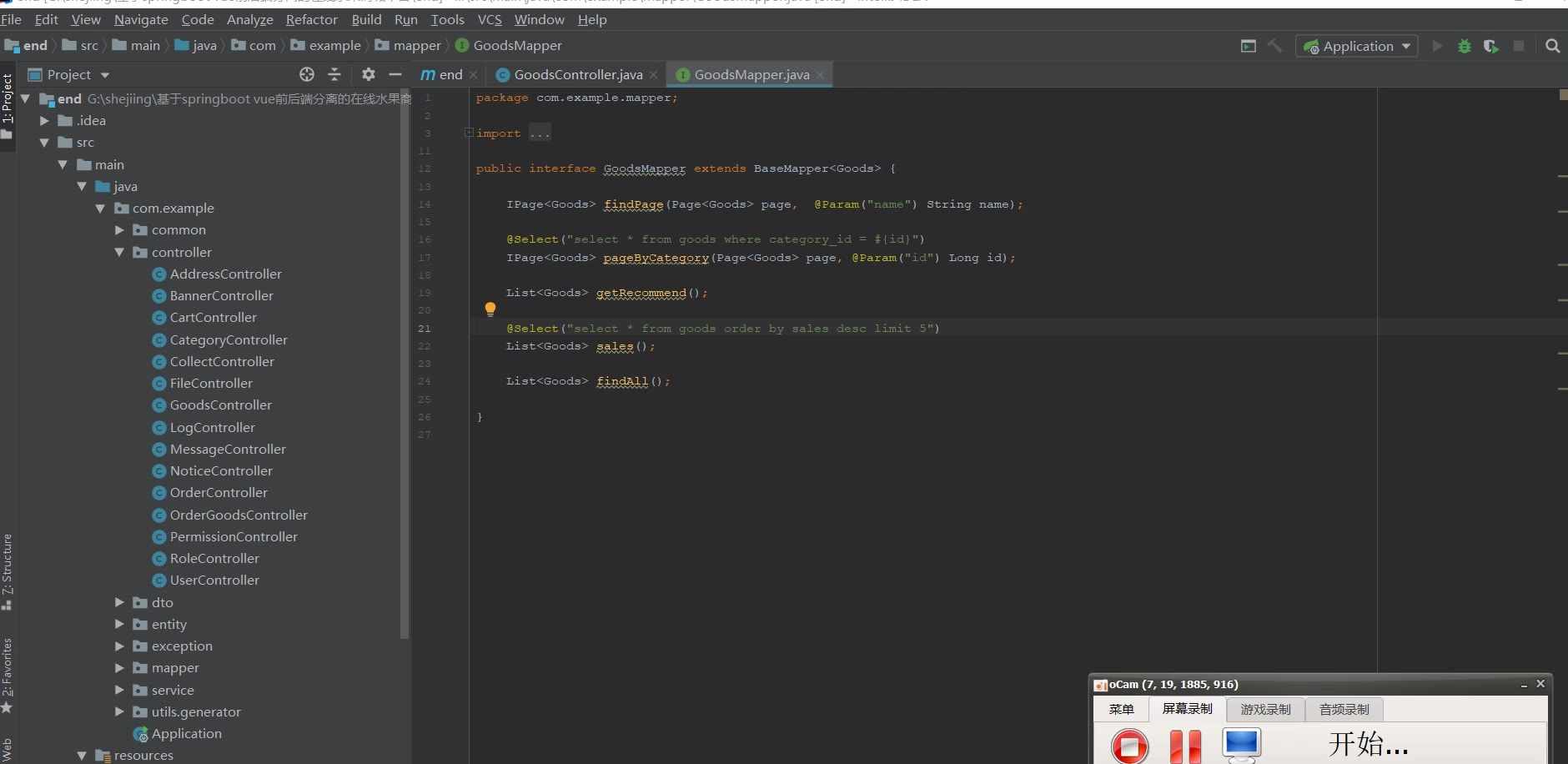Open Search Everywhere magnifier icon
This screenshot has width=1568, height=764.
tap(1552, 47)
